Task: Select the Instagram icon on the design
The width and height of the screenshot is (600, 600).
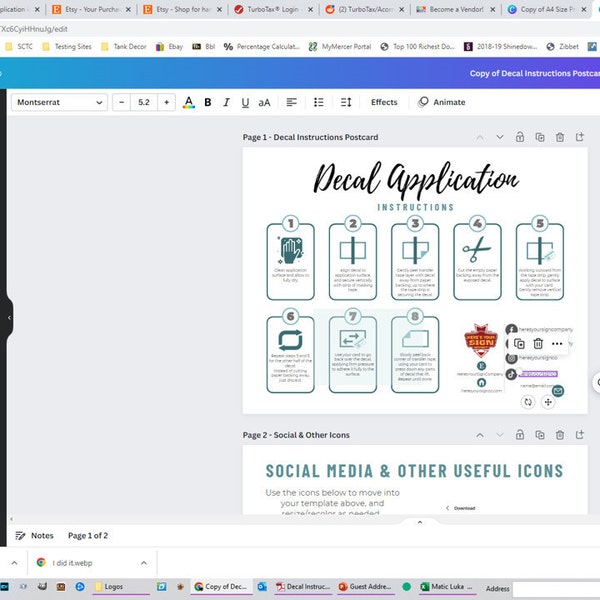Action: 512,358
